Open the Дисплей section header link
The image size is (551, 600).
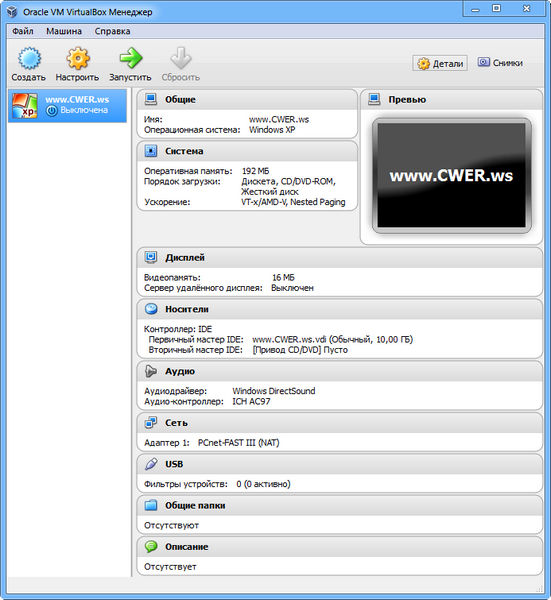(x=185, y=258)
